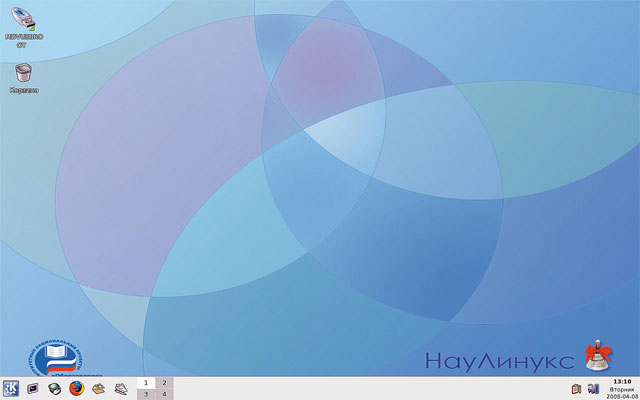Open the KDE K menu launcher
640x400 pixels.
pyautogui.click(x=11, y=388)
